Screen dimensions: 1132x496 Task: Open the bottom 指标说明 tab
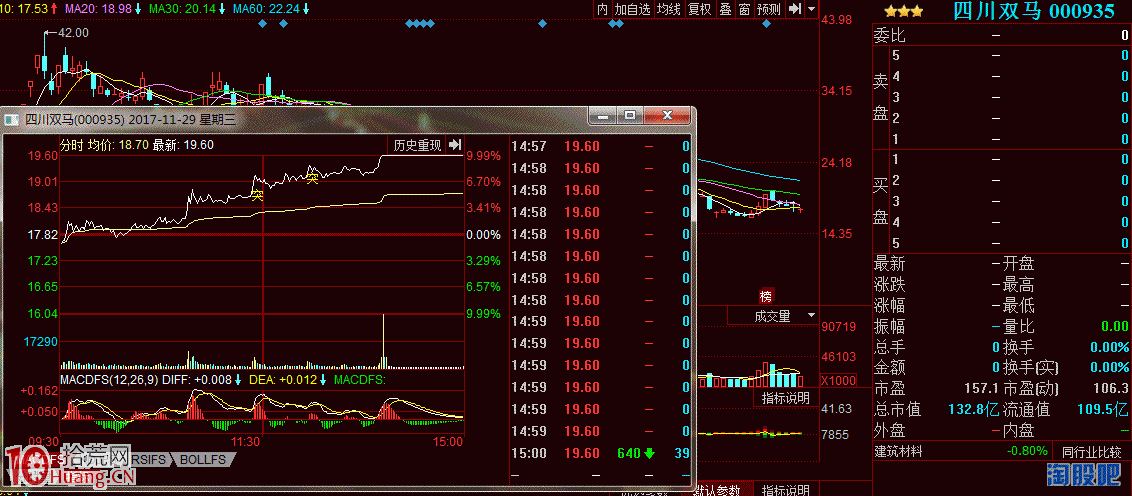786,490
